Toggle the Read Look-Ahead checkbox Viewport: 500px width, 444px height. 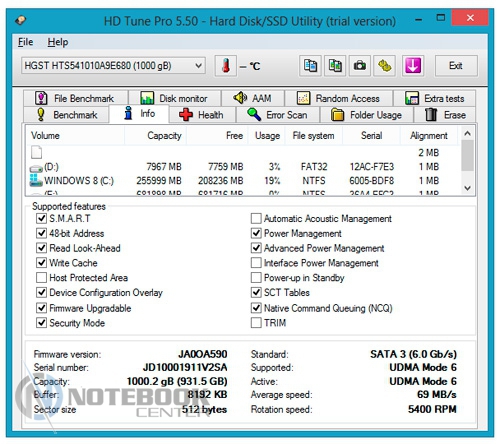coord(41,248)
